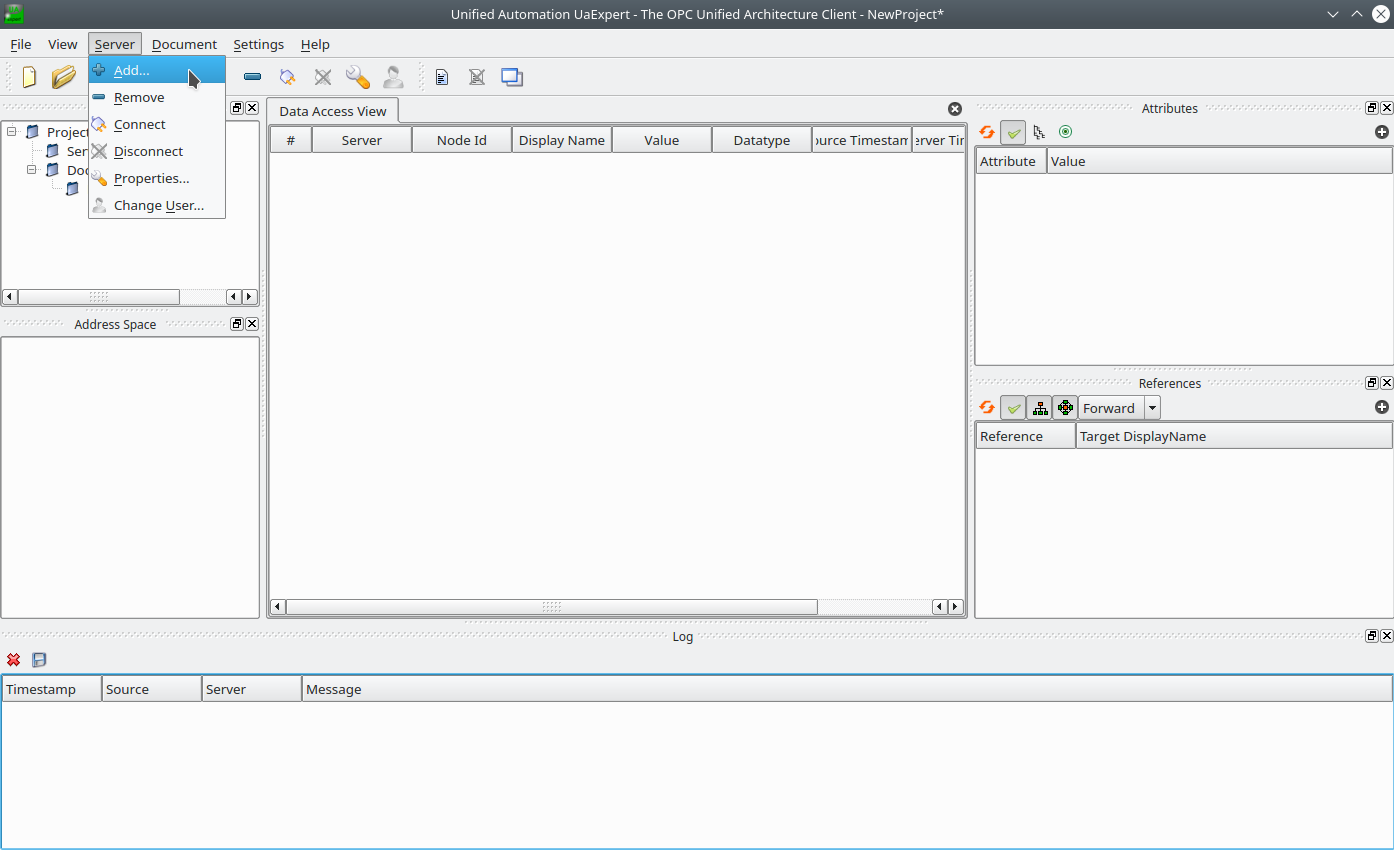The width and height of the screenshot is (1394, 850).
Task: Click red X clear icon in Log
Action: point(14,660)
